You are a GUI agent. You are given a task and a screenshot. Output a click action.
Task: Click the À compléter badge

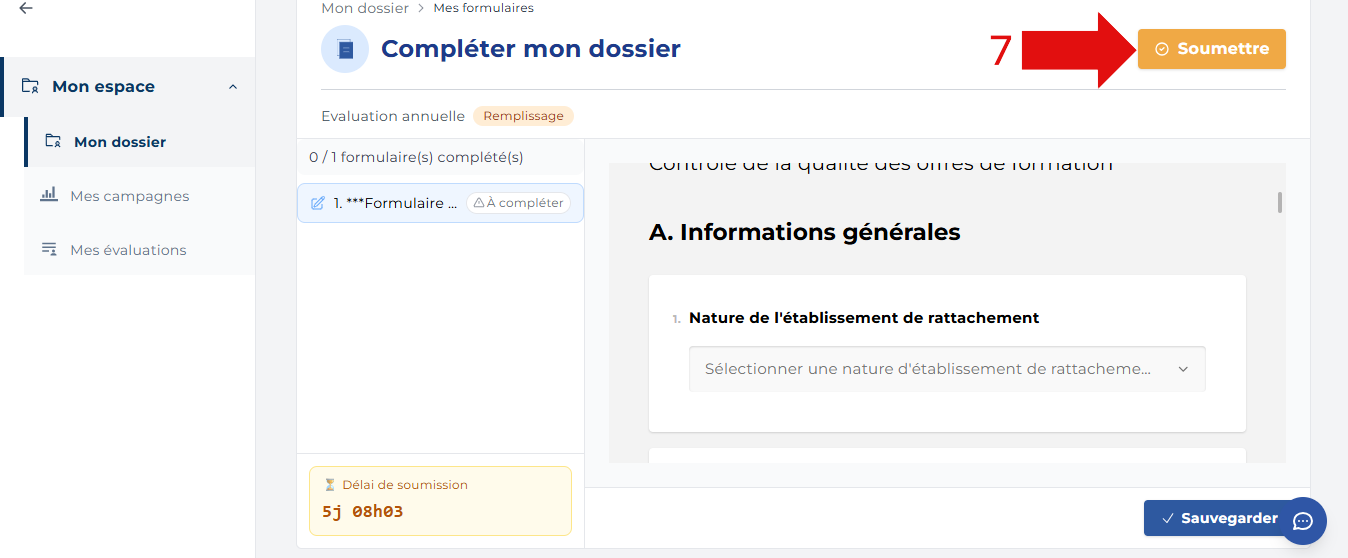[x=518, y=203]
